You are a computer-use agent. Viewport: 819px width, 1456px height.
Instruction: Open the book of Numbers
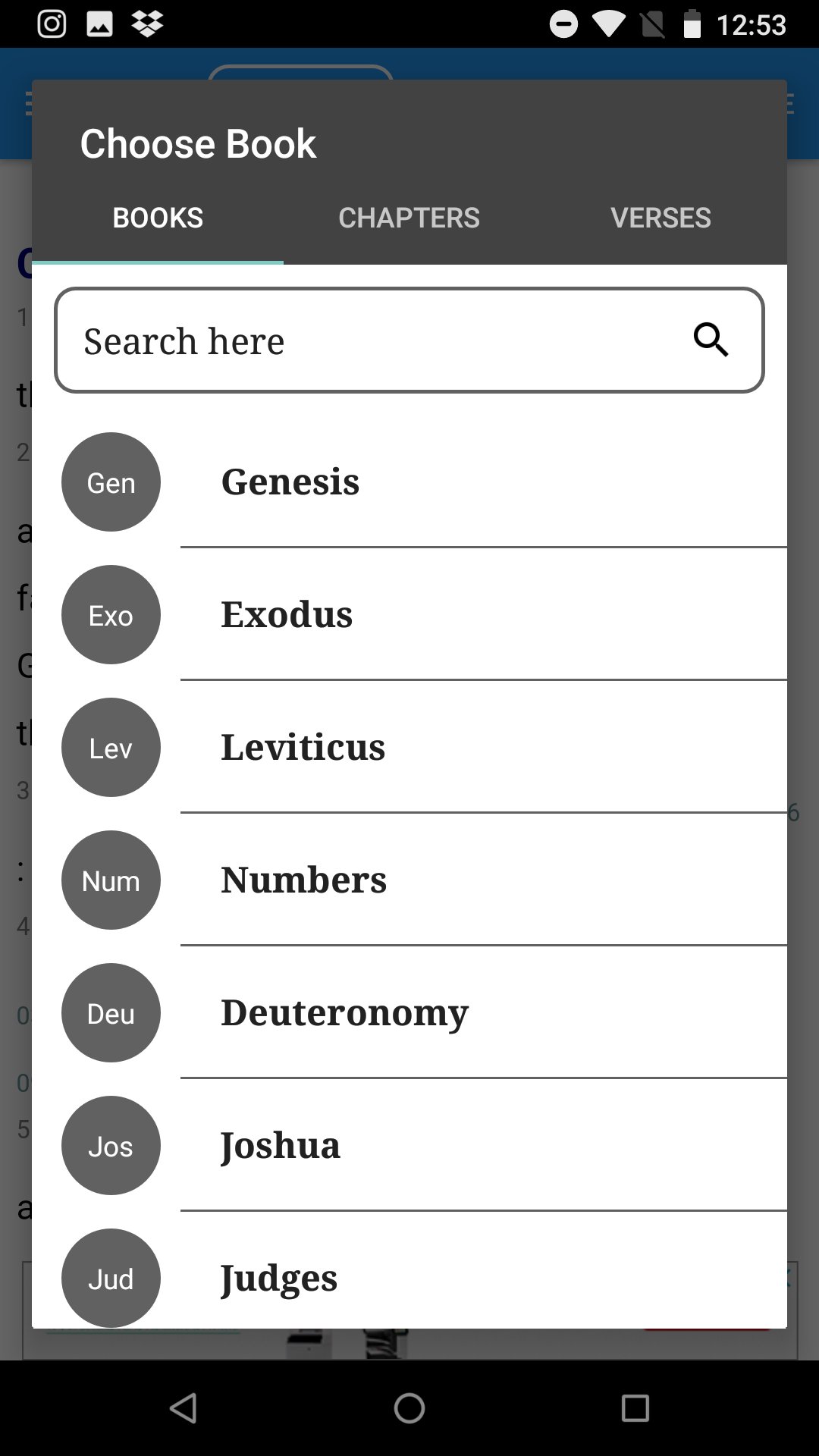(303, 880)
